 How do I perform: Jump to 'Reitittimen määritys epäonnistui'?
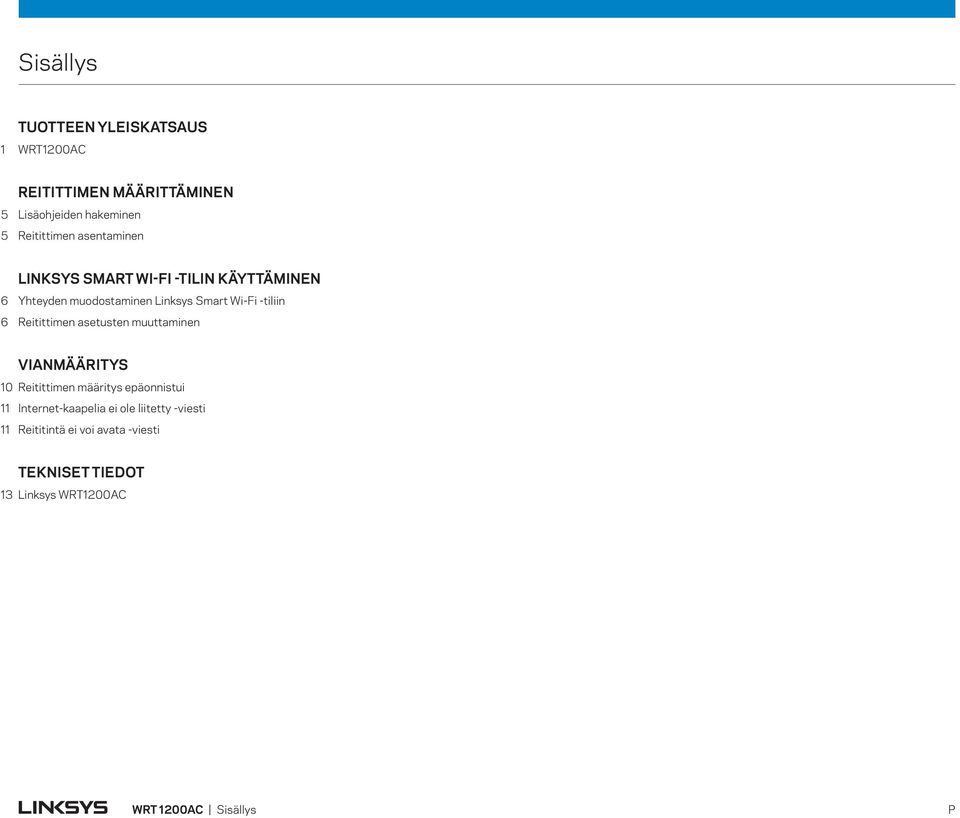pos(101,388)
